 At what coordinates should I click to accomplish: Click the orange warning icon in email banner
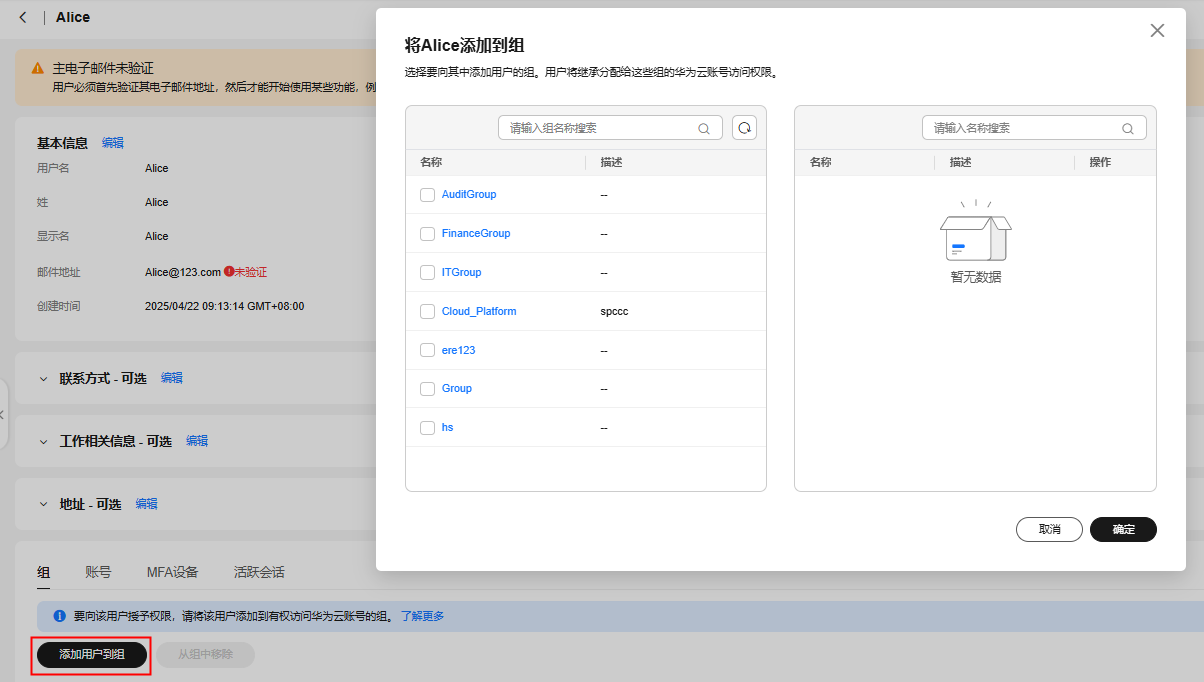(37, 69)
